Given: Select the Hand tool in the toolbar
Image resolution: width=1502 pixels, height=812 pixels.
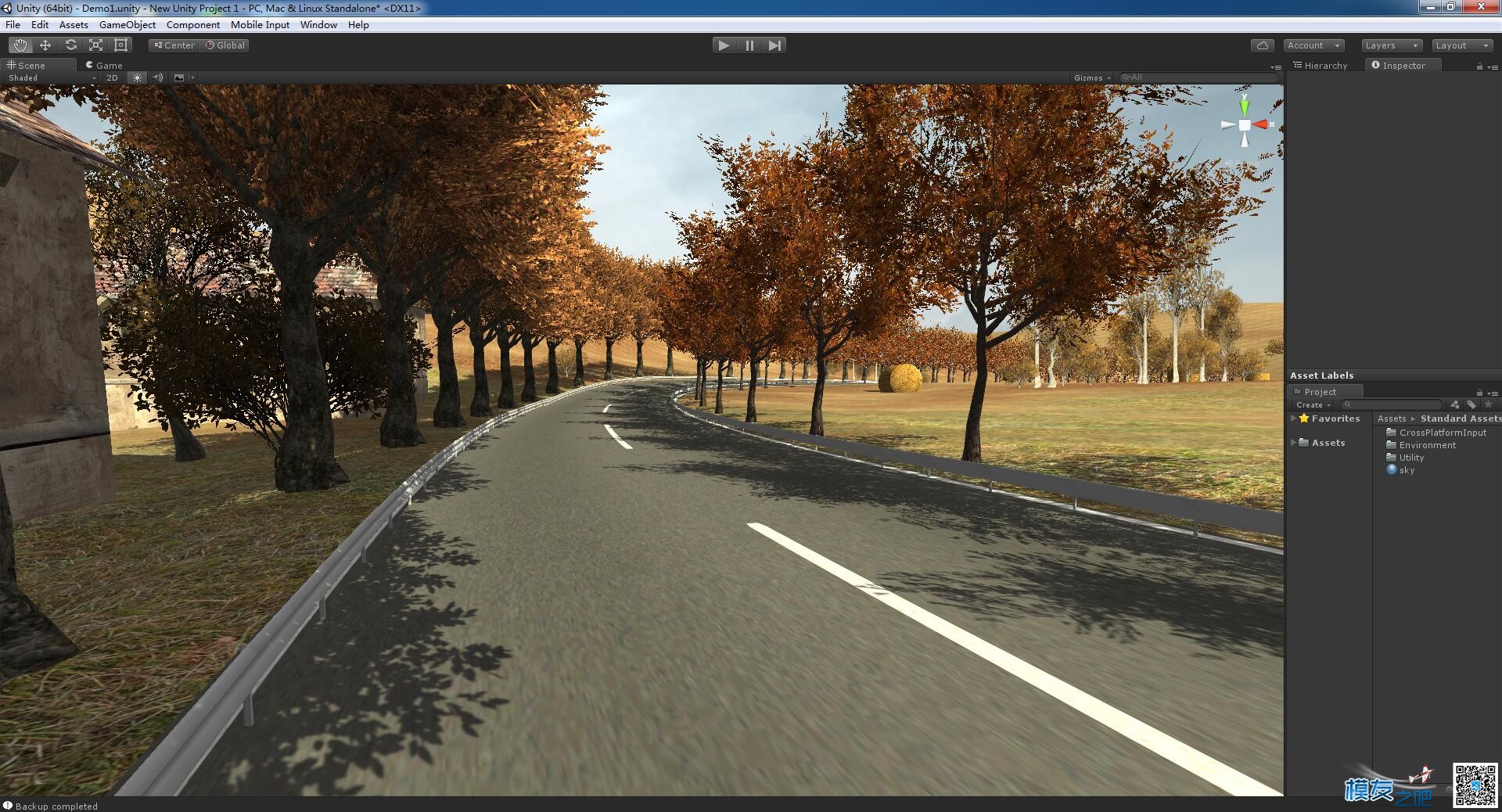Looking at the screenshot, I should point(20,45).
